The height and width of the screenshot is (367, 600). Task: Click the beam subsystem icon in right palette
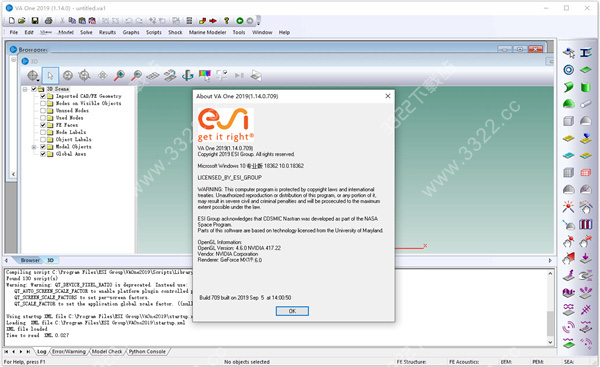tap(585, 53)
